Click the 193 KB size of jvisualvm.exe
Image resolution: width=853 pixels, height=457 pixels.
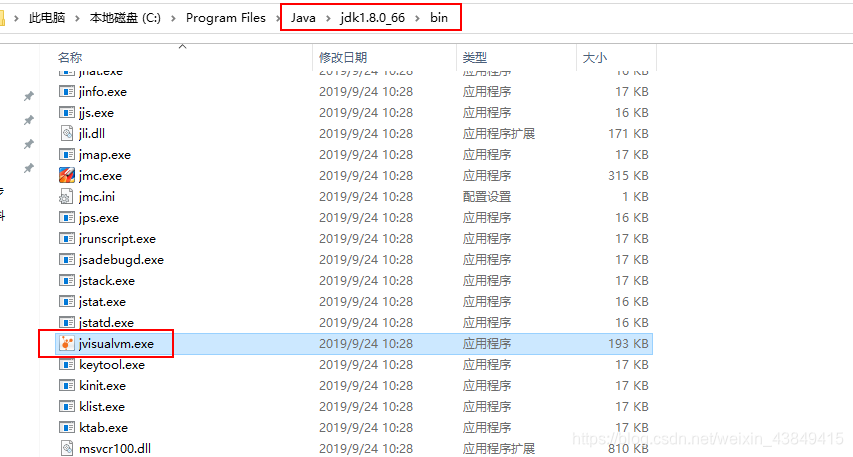point(628,344)
